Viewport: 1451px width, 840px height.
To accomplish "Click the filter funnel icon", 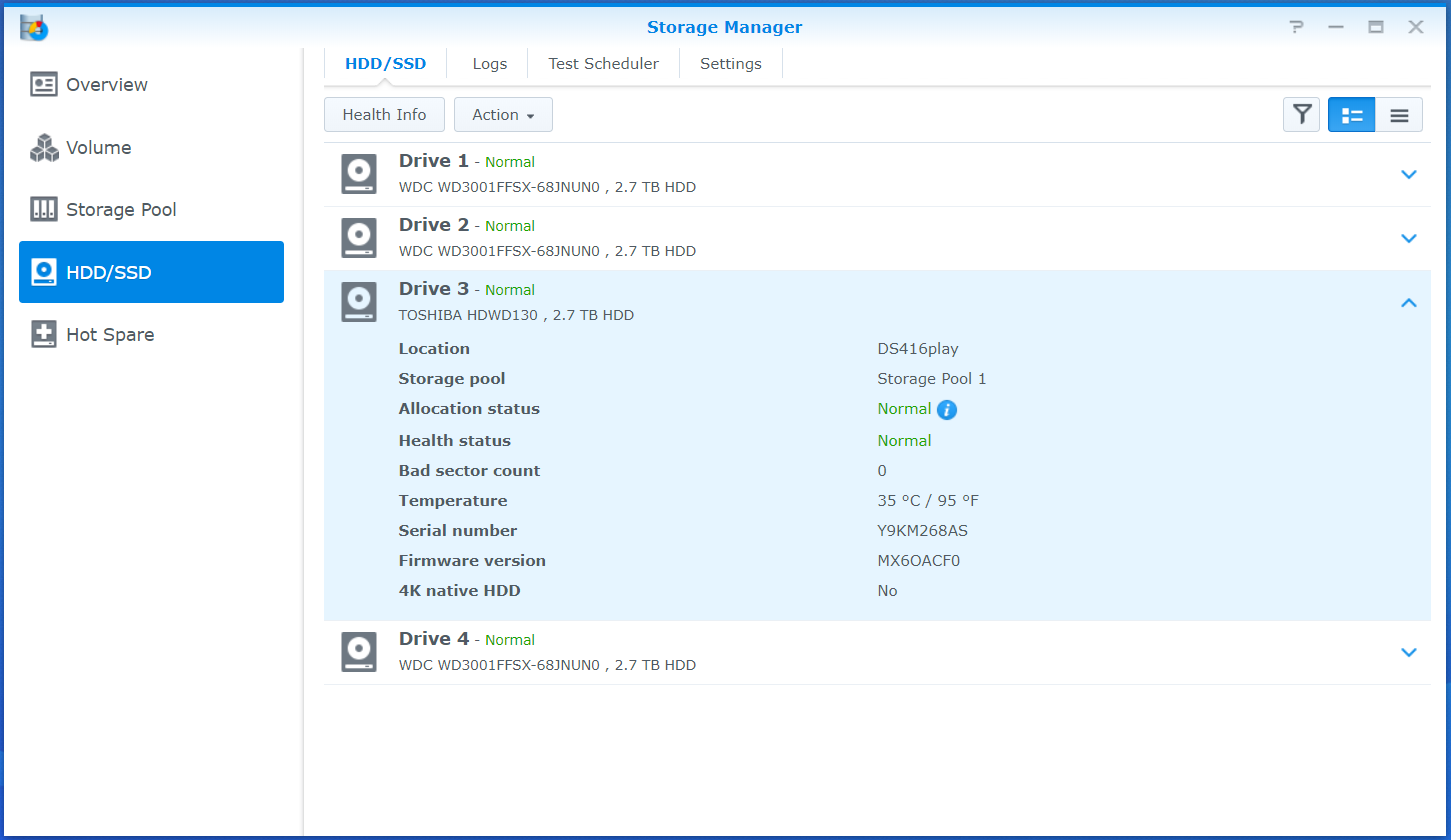I will click(1301, 114).
